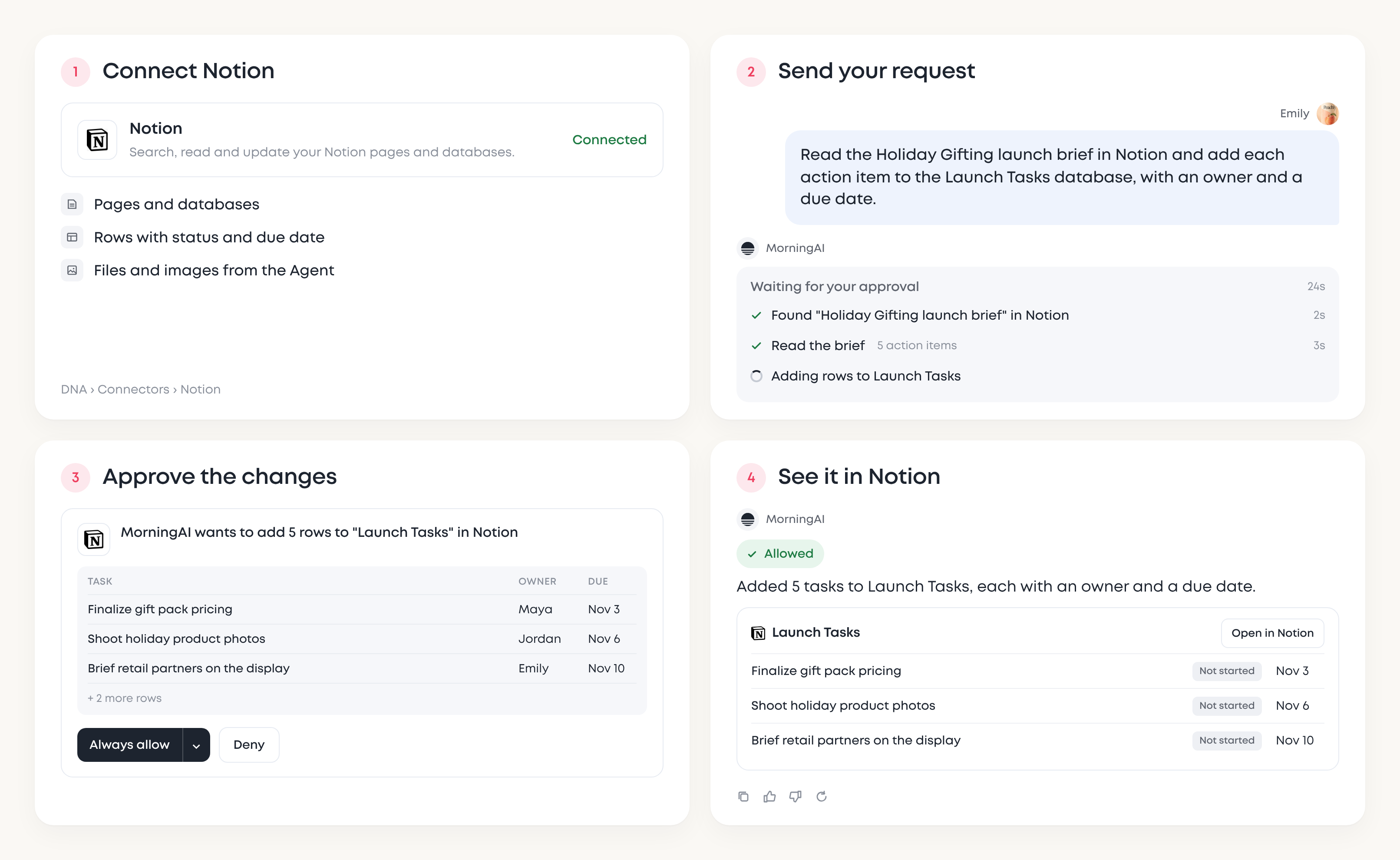Click Emily's request message bubble
Screen dimensions: 1400x860
tap(1062, 178)
